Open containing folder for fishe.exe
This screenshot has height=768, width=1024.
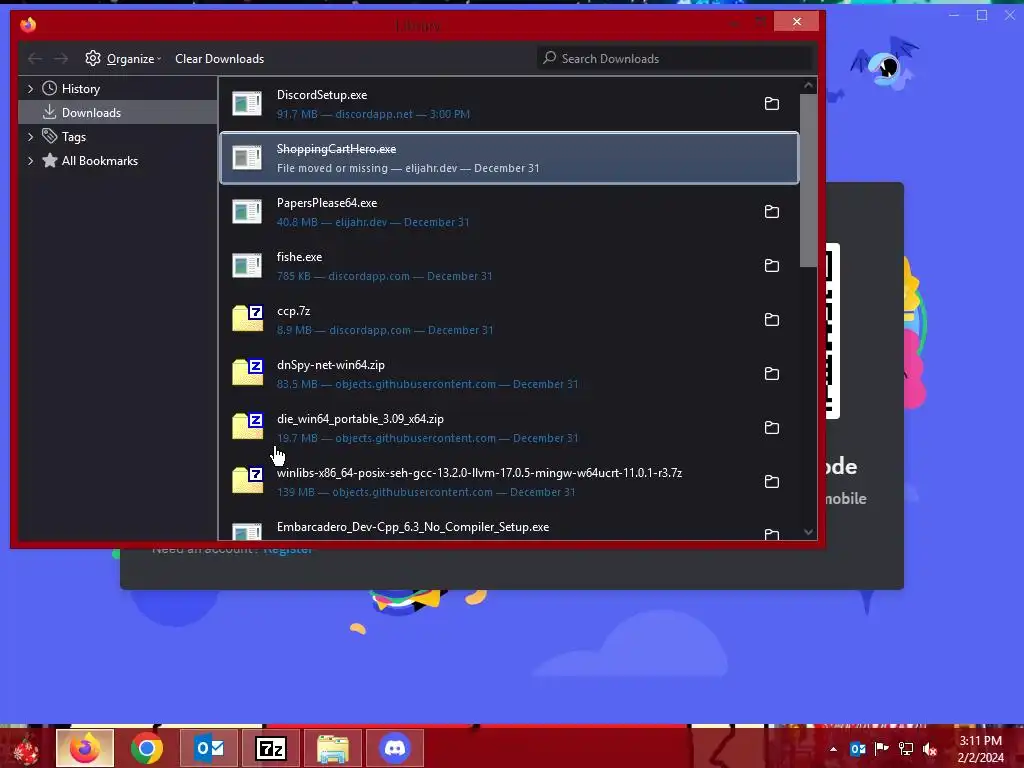coord(771,266)
